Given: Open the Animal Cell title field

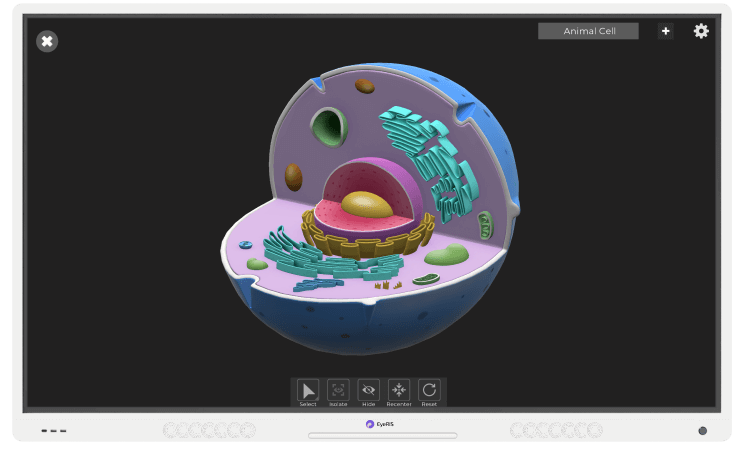Looking at the screenshot, I should pos(587,31).
